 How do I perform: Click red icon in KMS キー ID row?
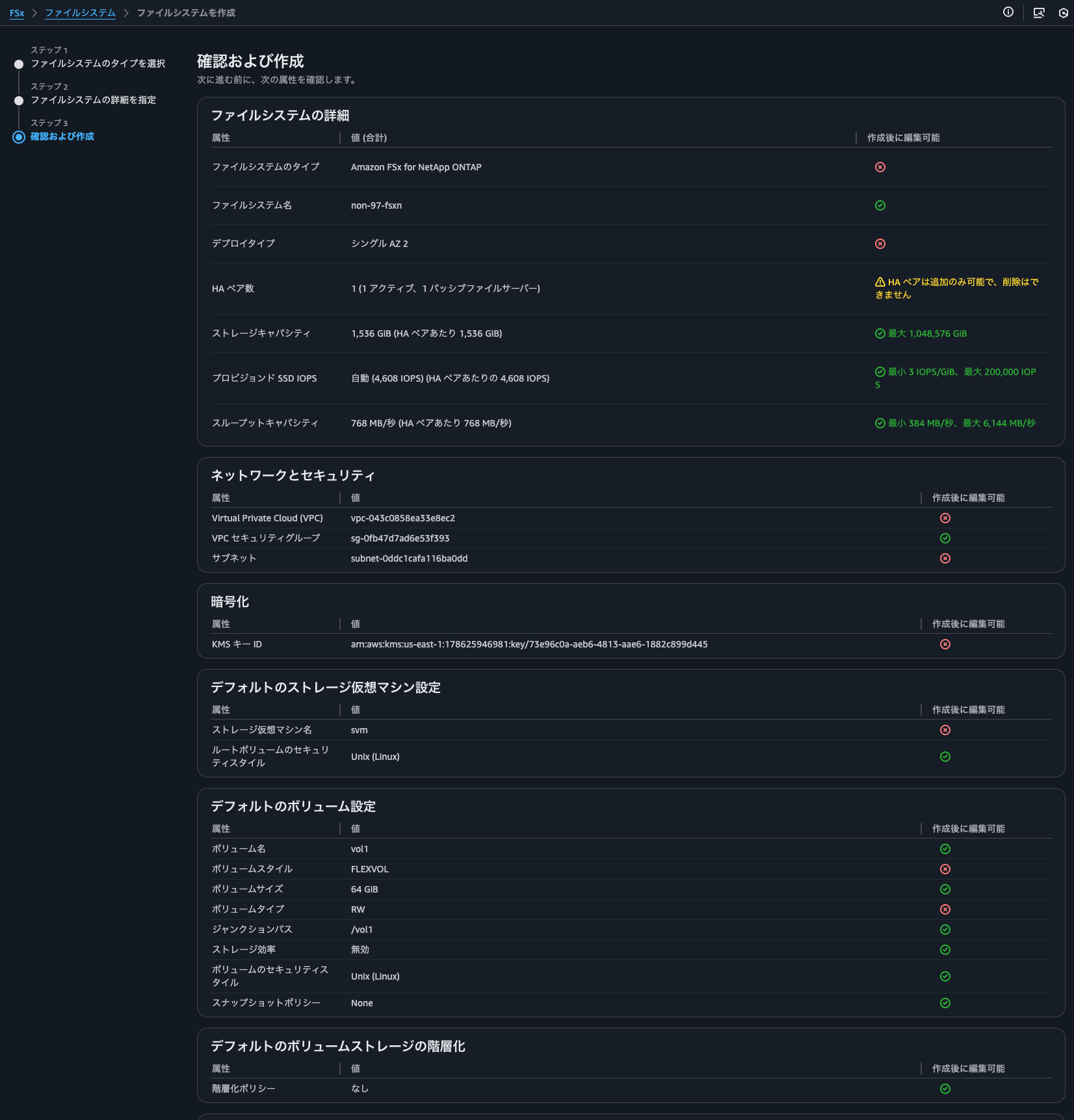945,644
